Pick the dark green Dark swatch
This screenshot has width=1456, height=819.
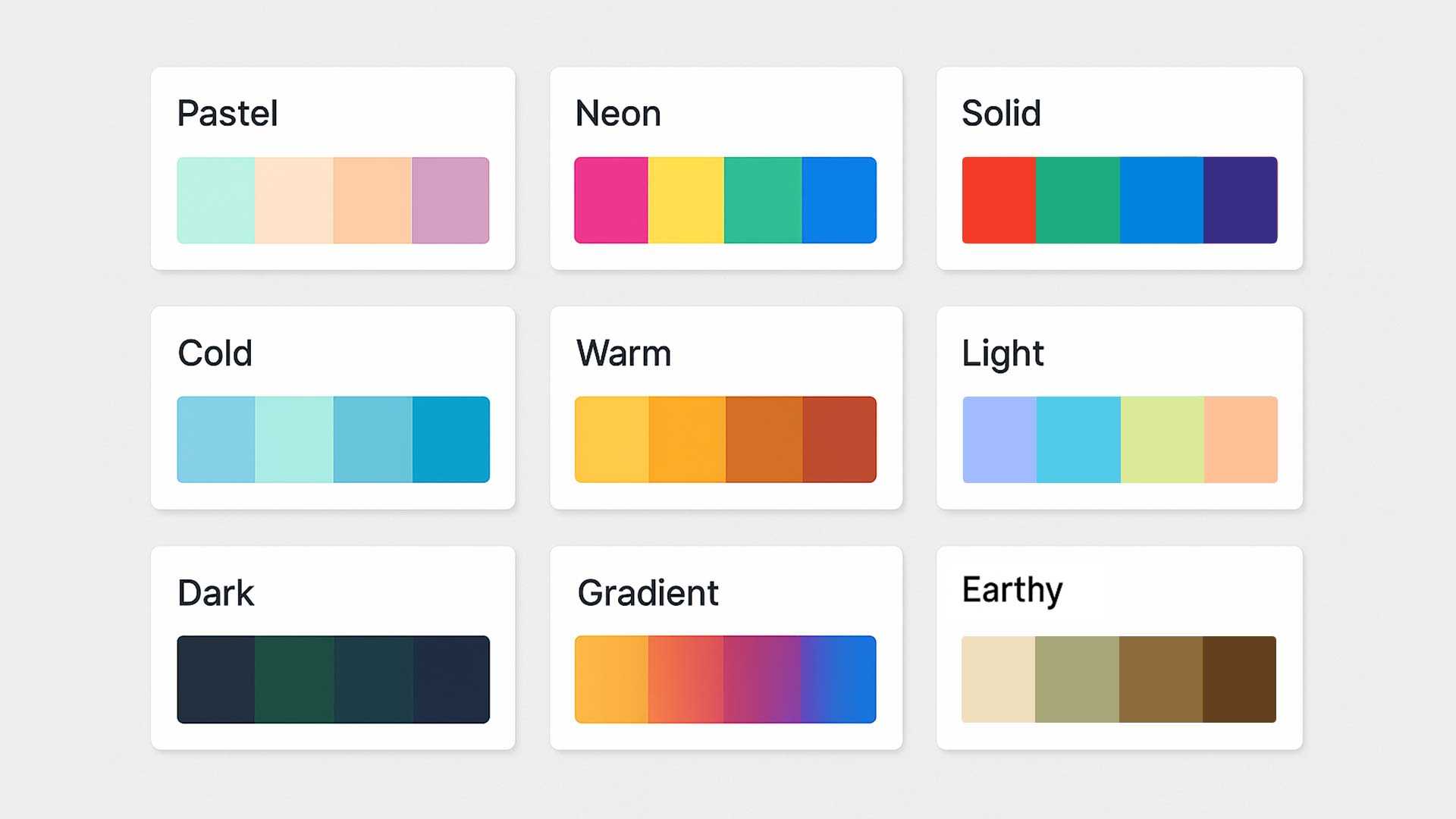(294, 679)
